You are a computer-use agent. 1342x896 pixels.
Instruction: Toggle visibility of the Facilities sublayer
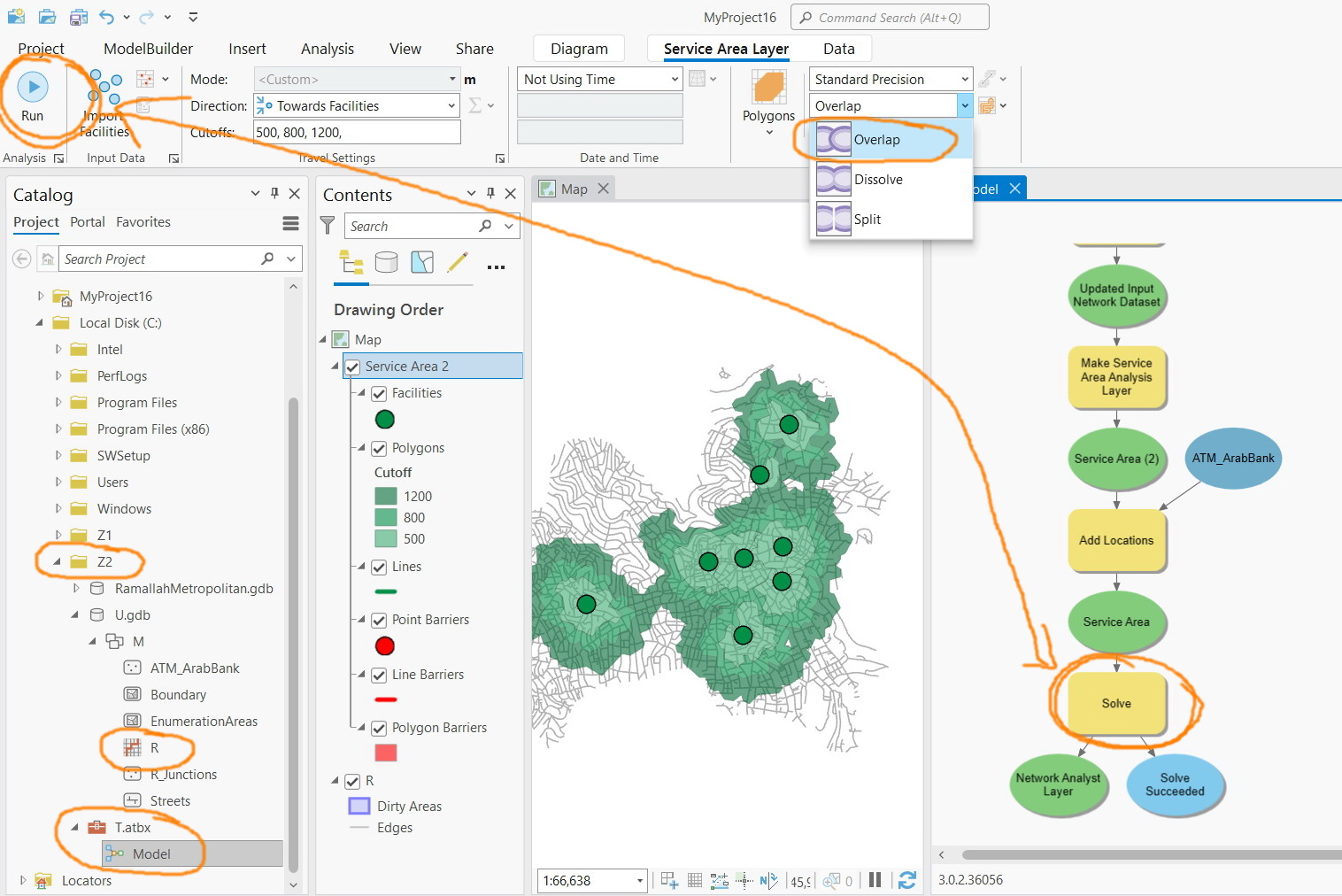point(379,393)
